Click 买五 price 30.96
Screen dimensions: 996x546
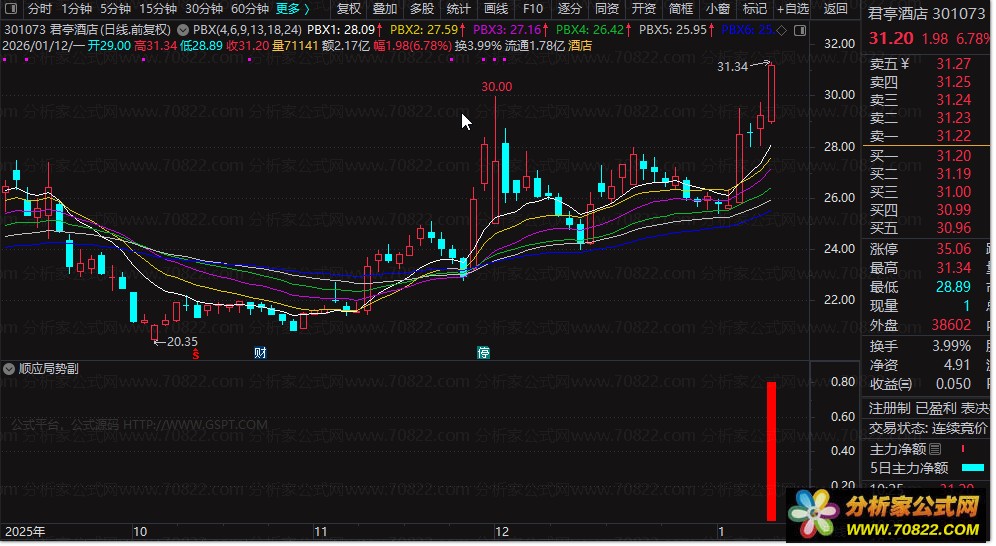pos(953,228)
